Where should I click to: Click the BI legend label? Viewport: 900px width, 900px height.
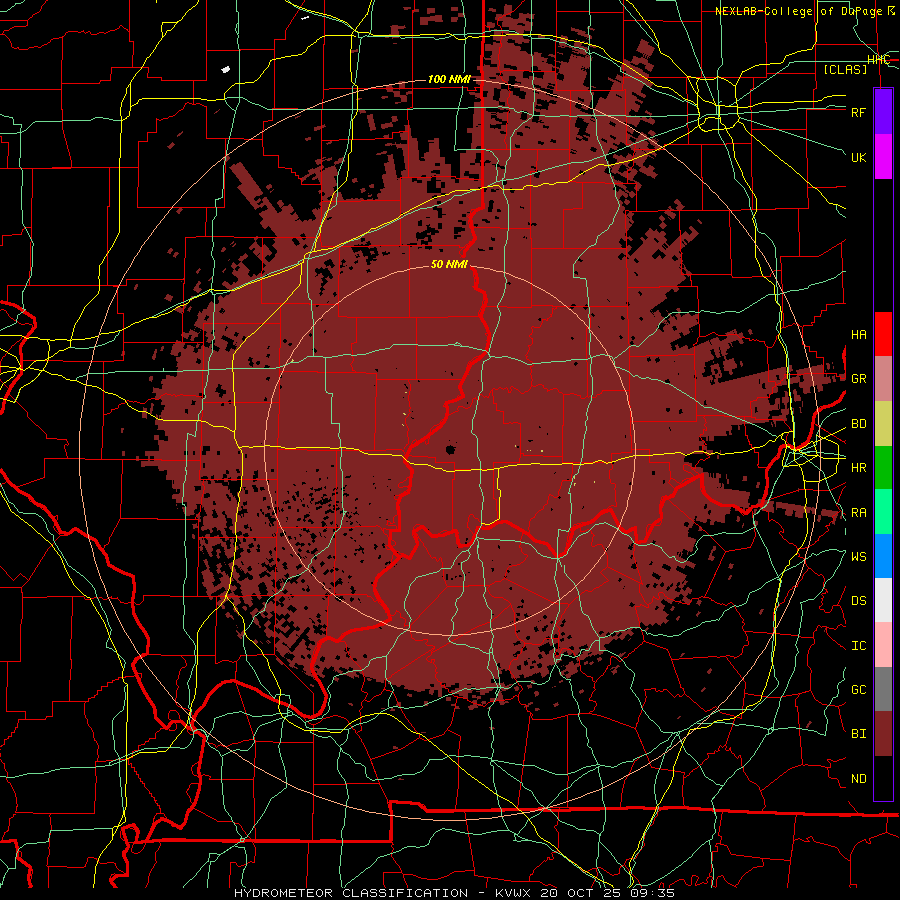pyautogui.click(x=859, y=734)
